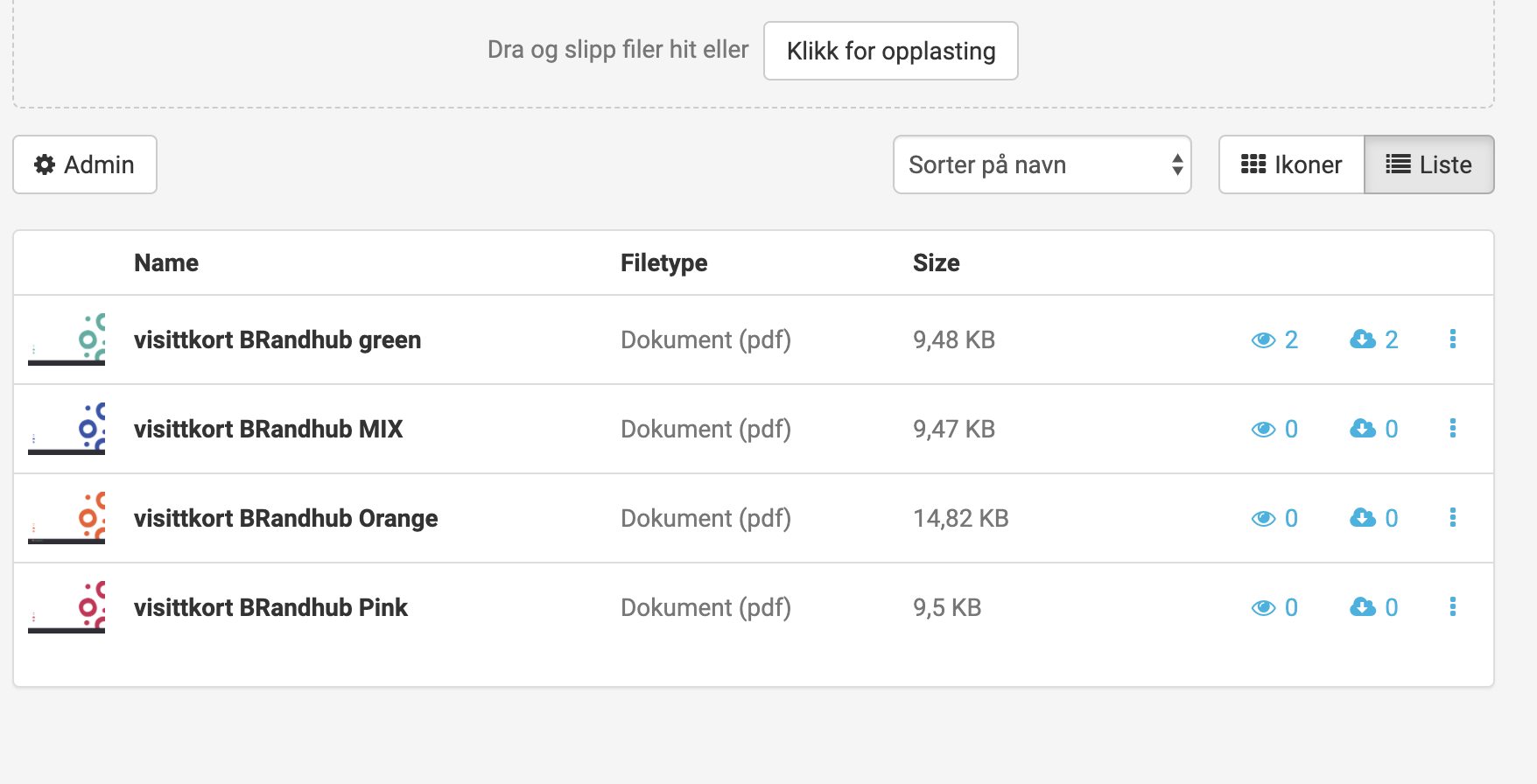Click Dokument (pdf) in the green row

[705, 339]
